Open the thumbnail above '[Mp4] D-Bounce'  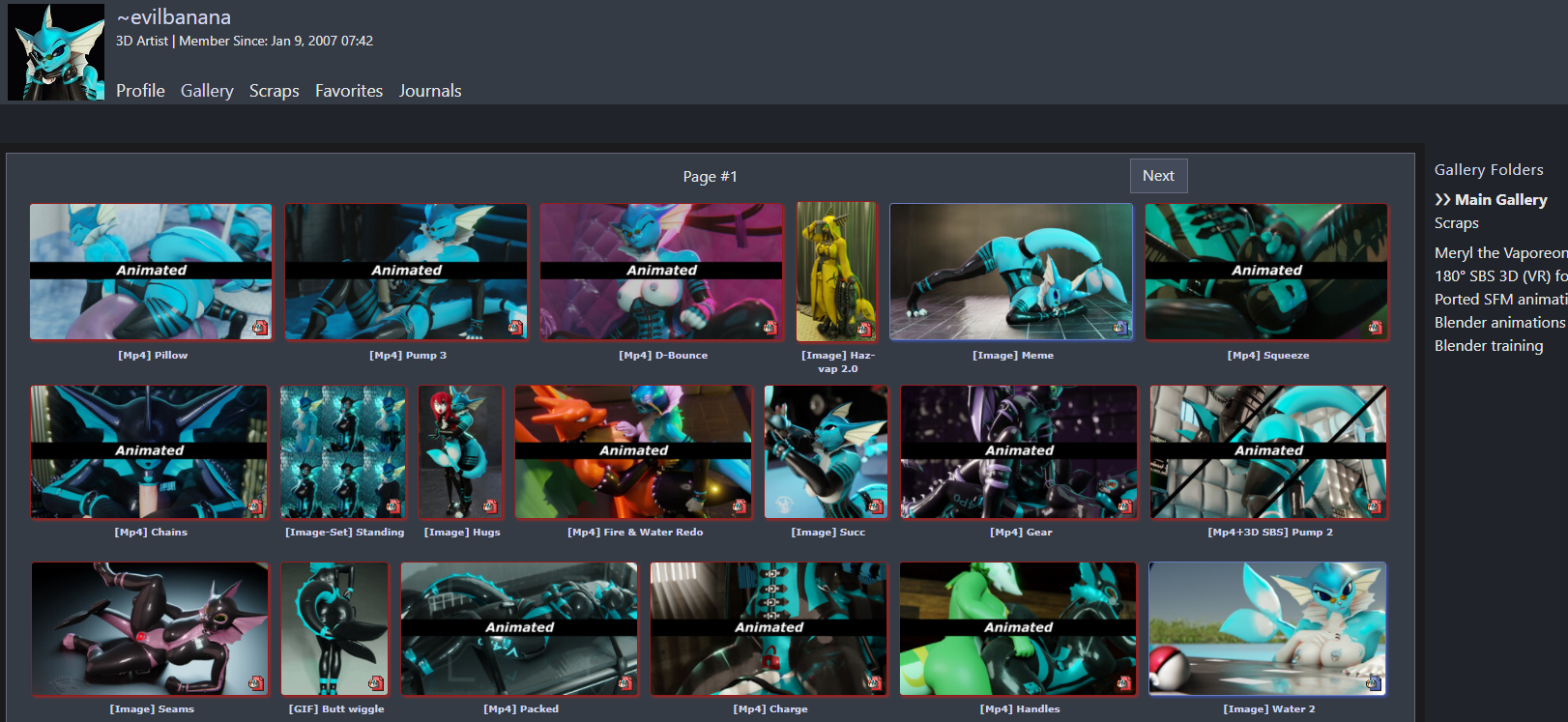coord(661,272)
